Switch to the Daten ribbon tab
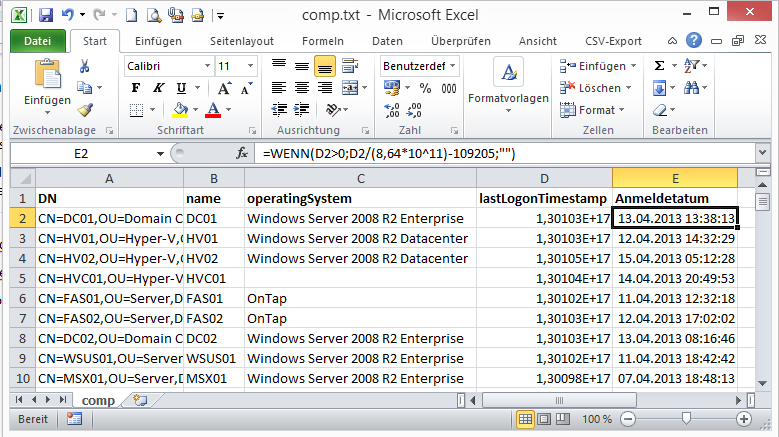Viewport: 779px width, 437px height. (x=387, y=41)
